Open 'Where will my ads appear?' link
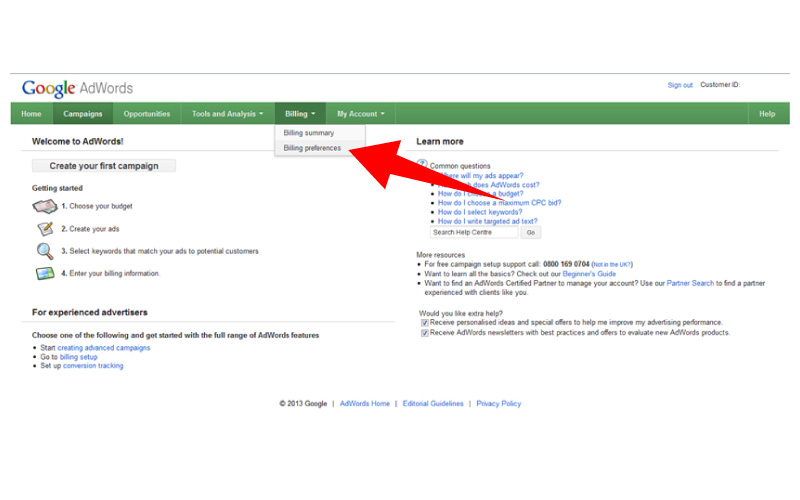The width and height of the screenshot is (800, 500). 481,176
